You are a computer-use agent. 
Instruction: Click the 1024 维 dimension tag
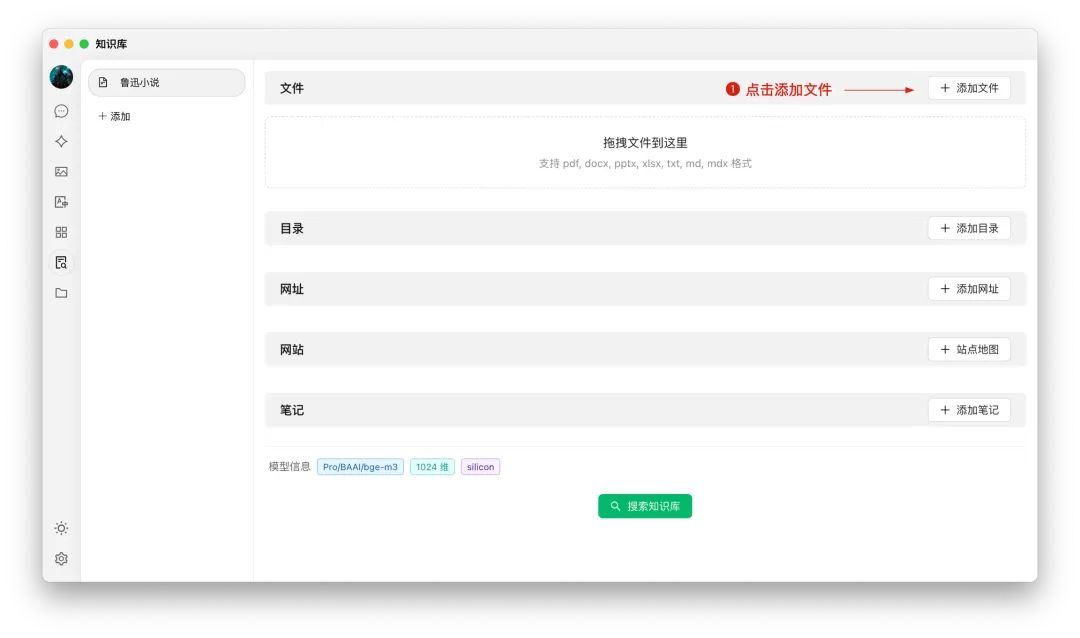(432, 467)
